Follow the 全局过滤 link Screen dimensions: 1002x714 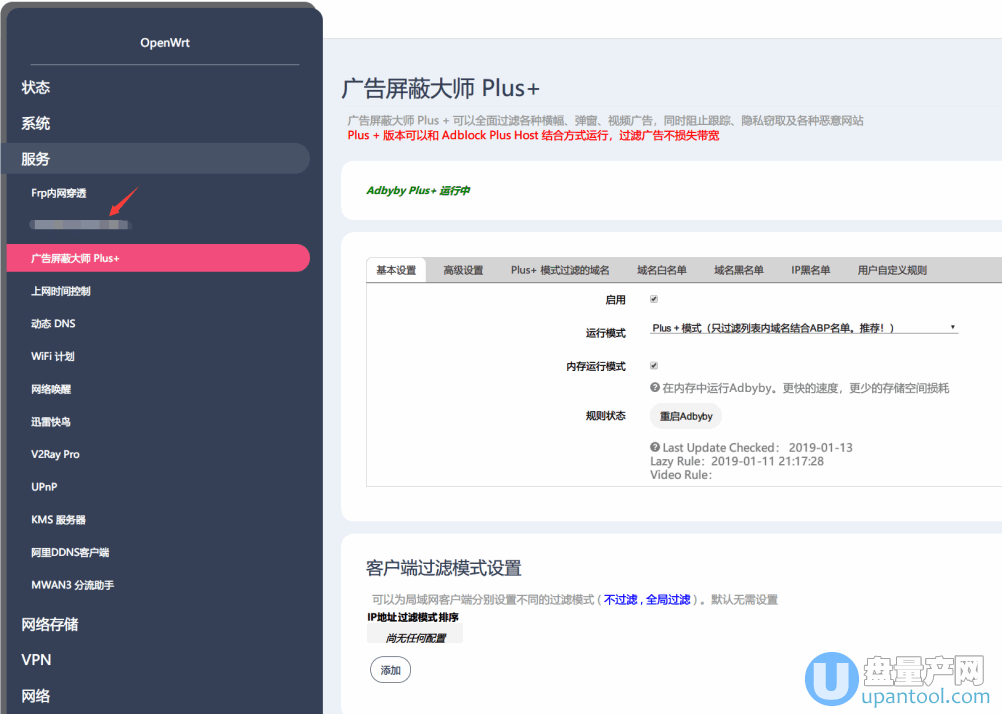tap(668, 600)
